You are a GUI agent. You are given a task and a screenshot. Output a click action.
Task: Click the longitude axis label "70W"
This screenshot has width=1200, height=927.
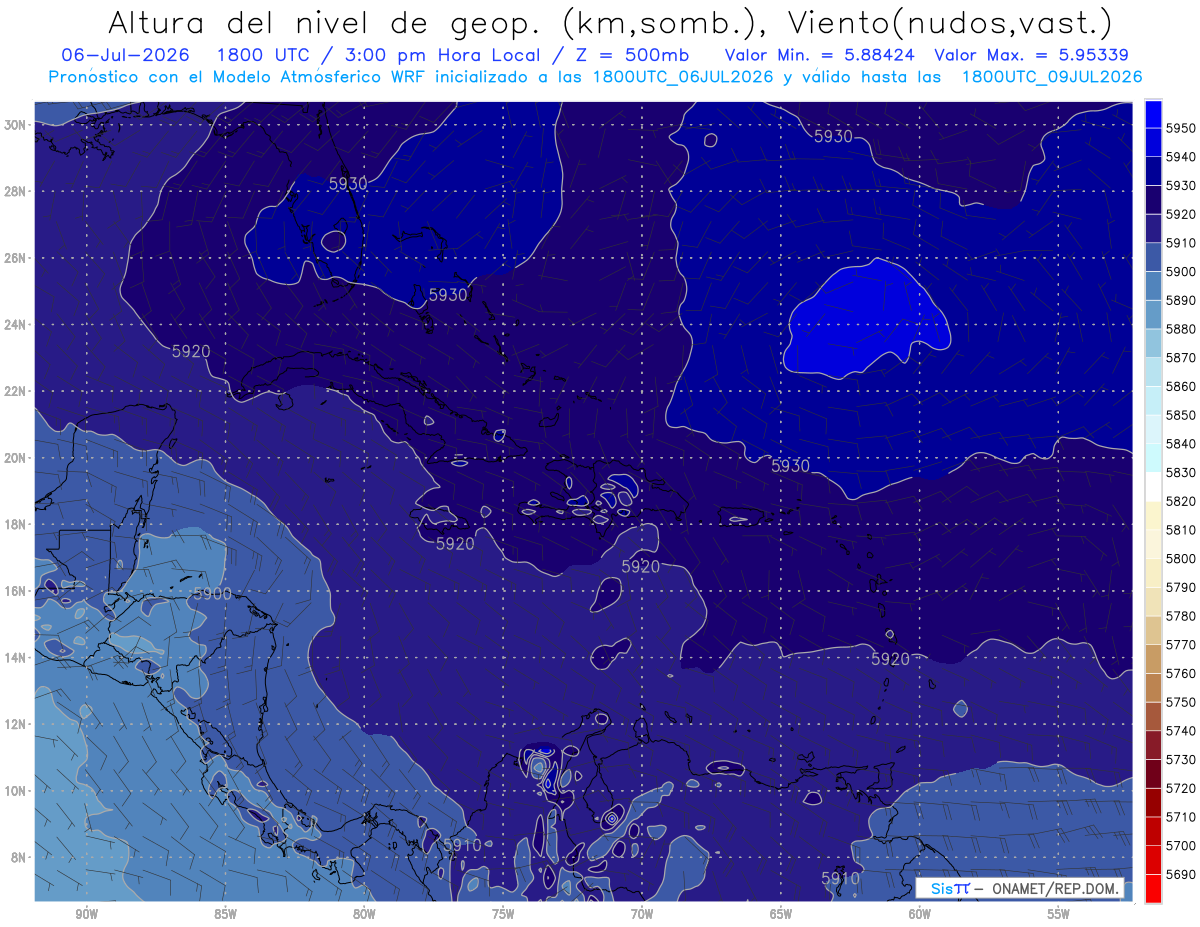pyautogui.click(x=642, y=915)
